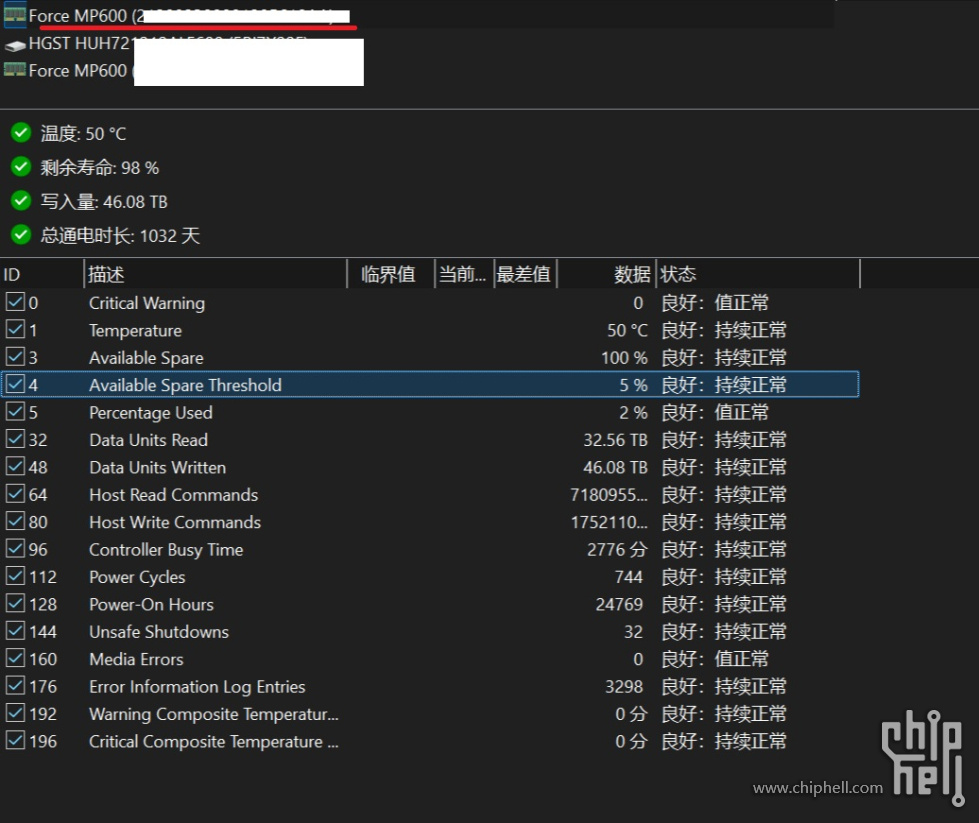Toggle checkbox for Unsafe Shutdowns row

(x=15, y=631)
